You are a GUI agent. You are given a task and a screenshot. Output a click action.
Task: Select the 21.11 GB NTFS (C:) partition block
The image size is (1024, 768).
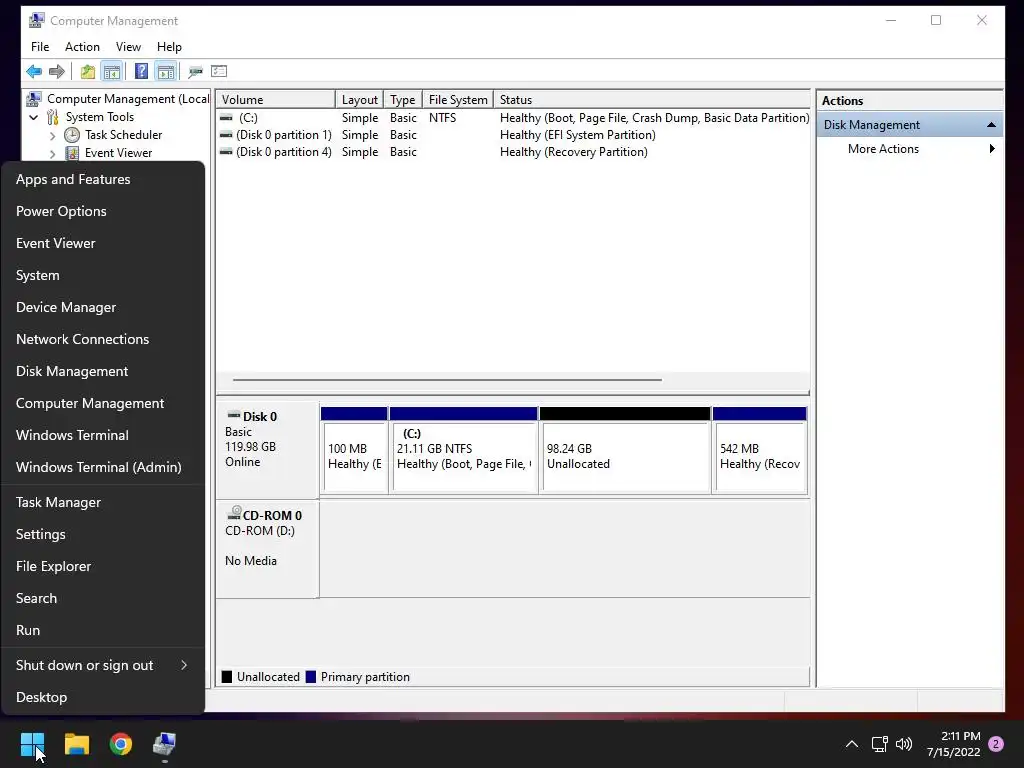coord(464,451)
